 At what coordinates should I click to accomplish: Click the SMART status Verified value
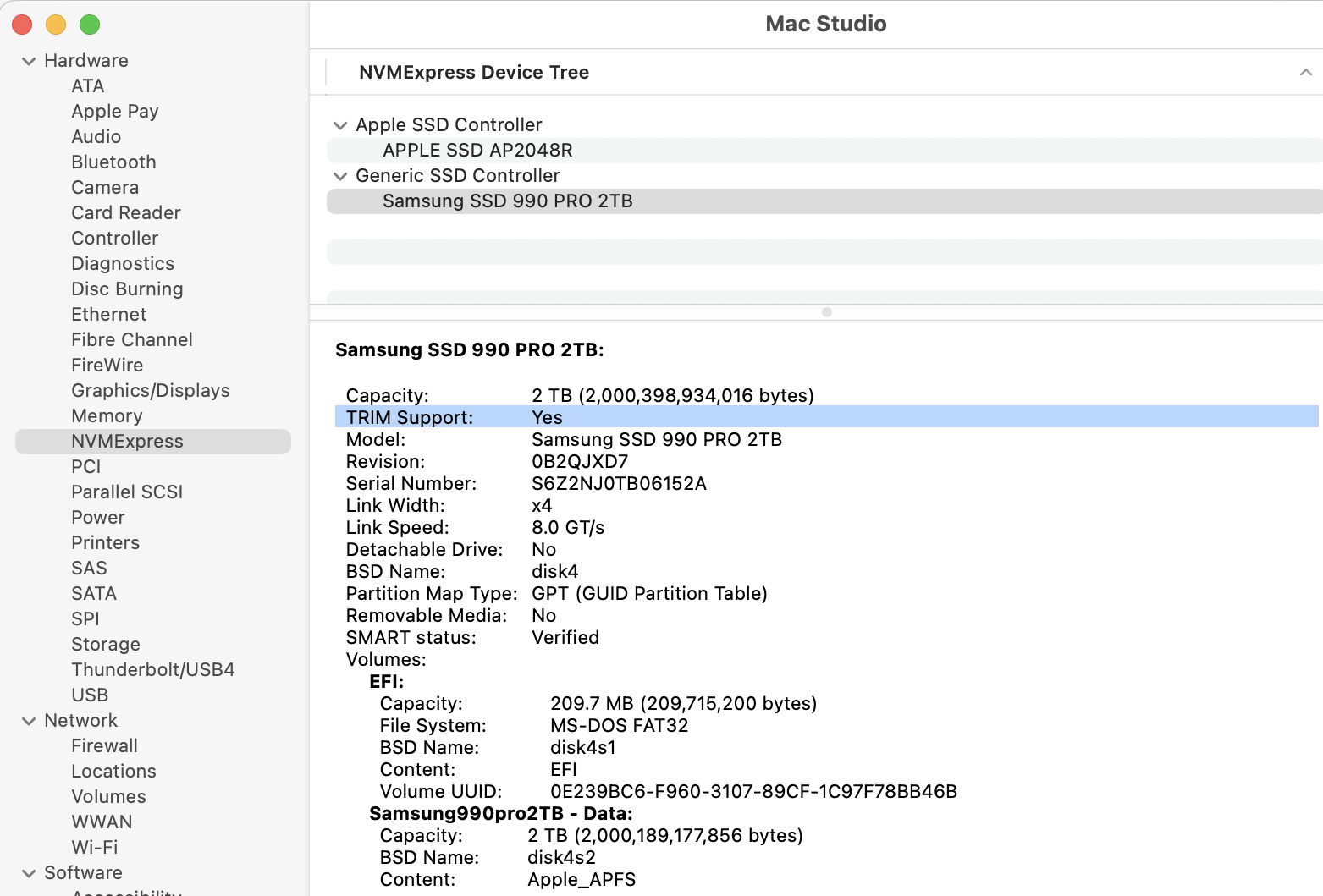point(565,638)
